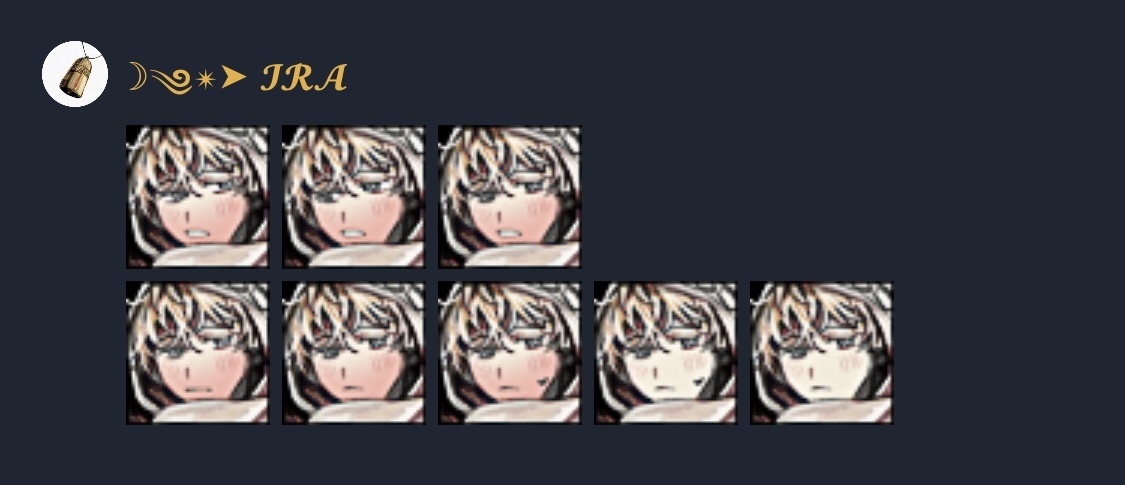
Task: Click the letter R in the gold username
Action: click(x=298, y=77)
